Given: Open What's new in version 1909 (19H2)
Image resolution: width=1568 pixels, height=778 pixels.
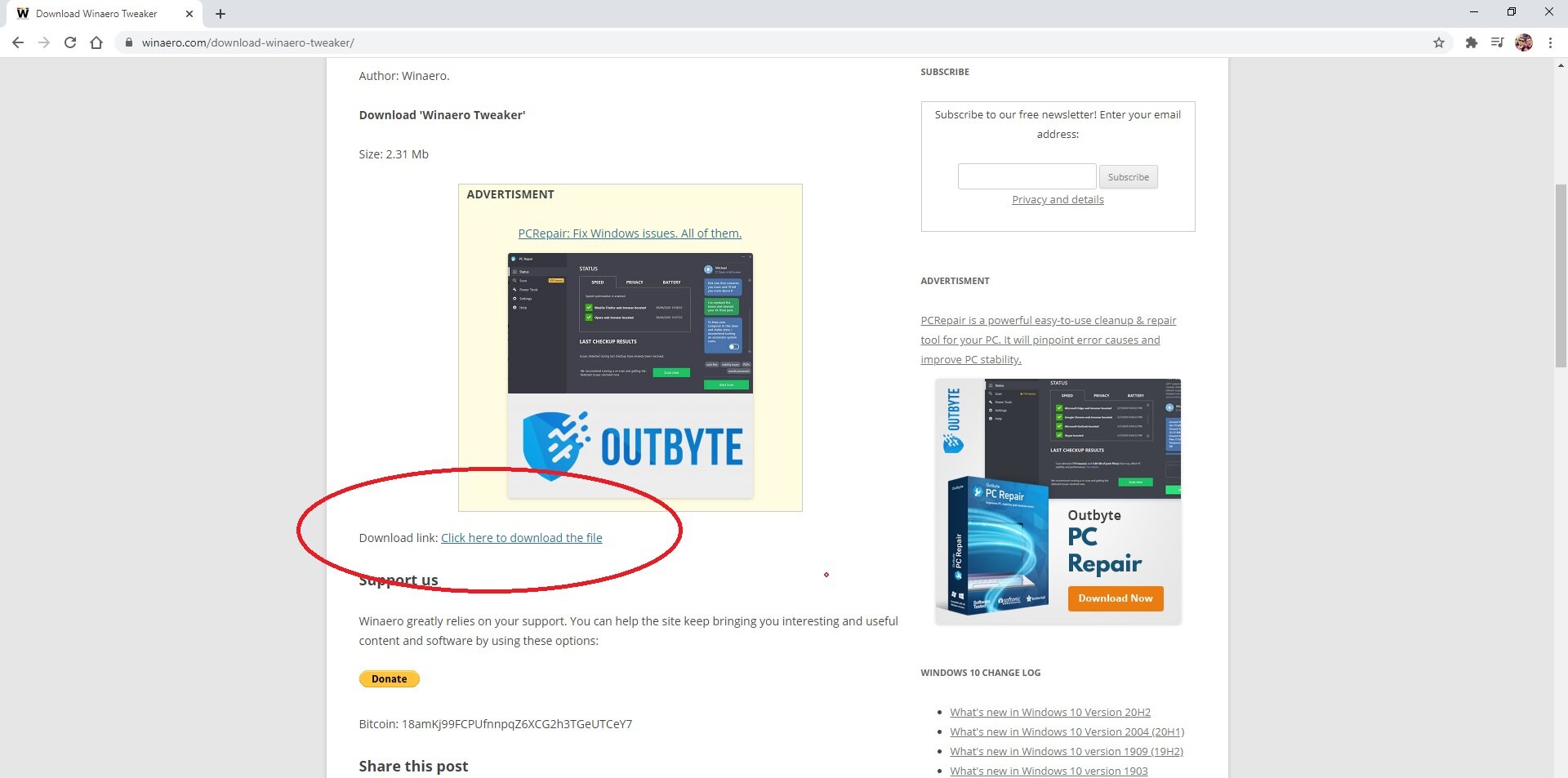Looking at the screenshot, I should coord(1067,751).
